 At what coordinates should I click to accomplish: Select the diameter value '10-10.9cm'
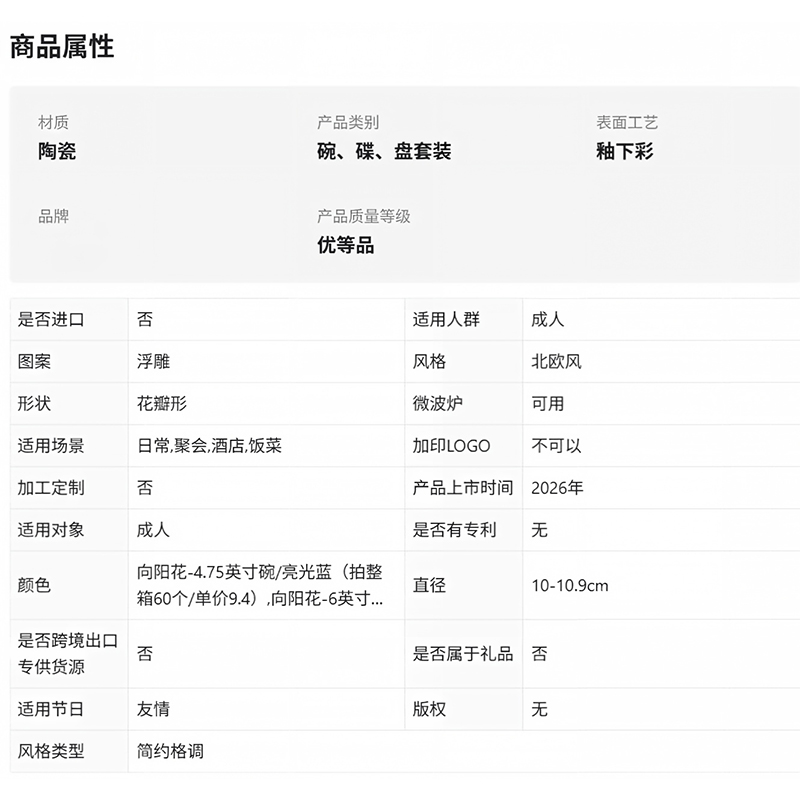point(570,585)
